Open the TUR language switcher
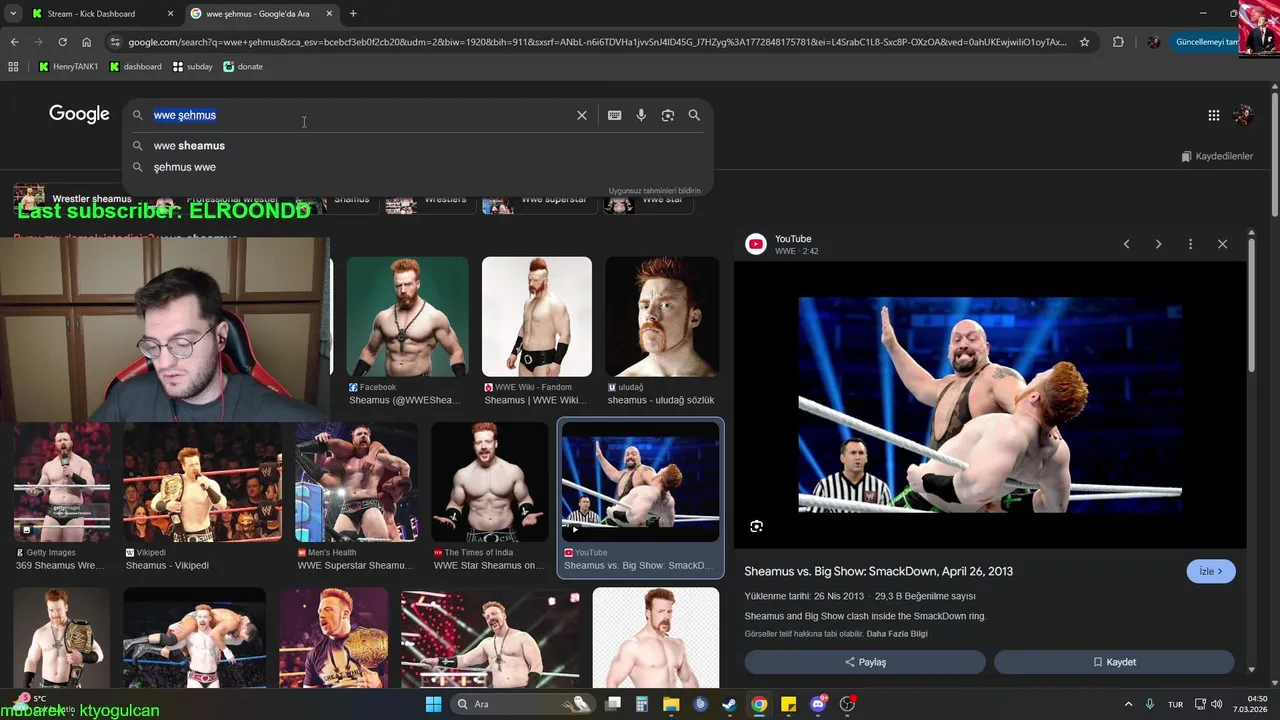The width and height of the screenshot is (1280, 720). coord(1176,704)
